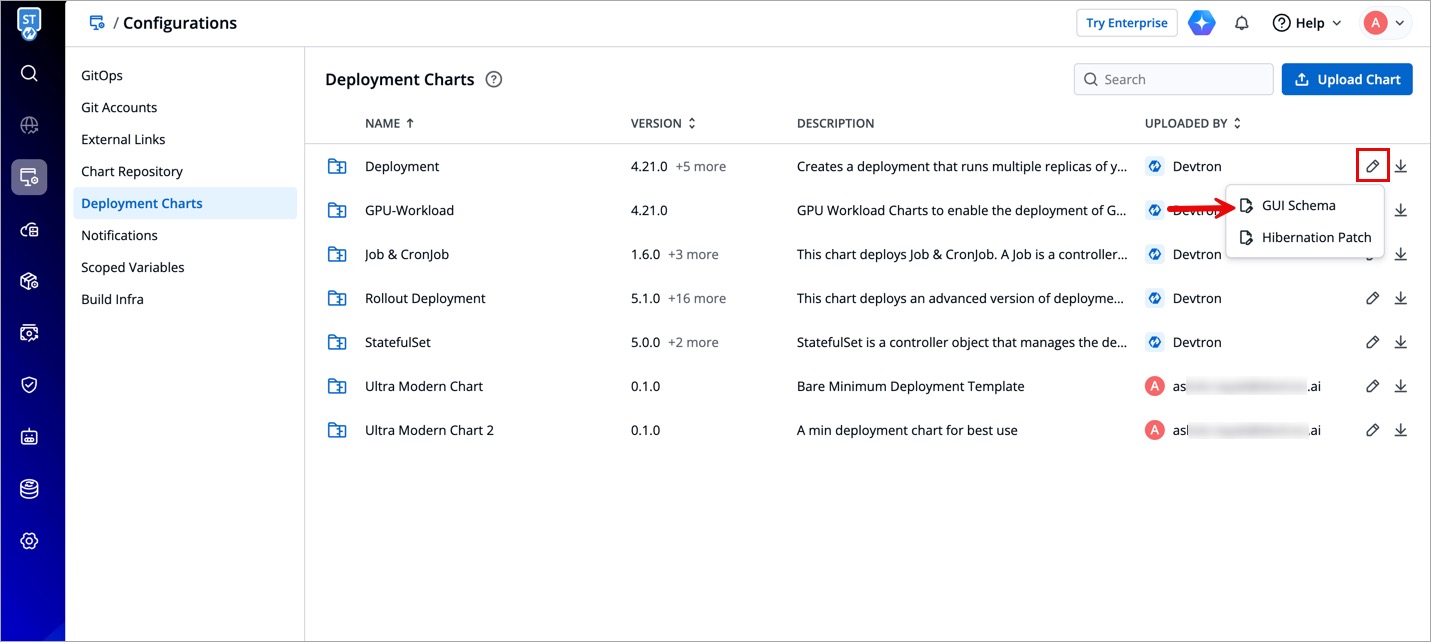Click the blue AI sparkle icon

(1202, 23)
